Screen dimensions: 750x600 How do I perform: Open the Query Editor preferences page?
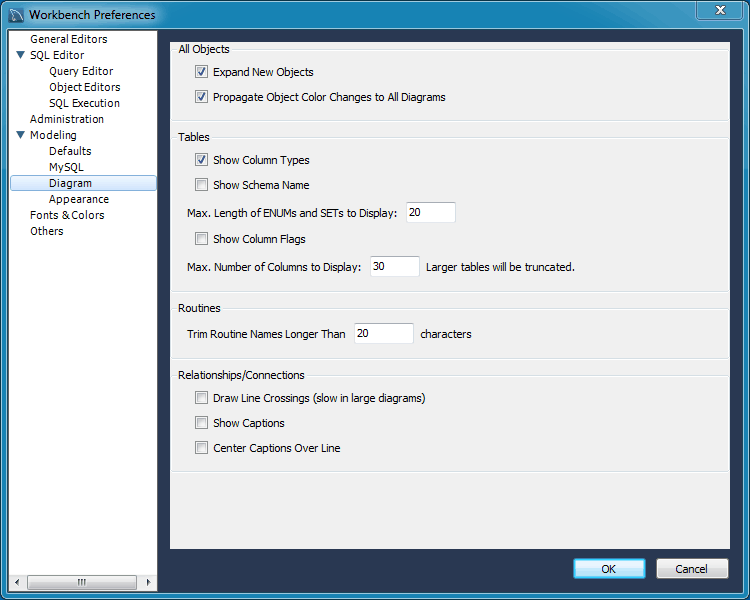click(81, 71)
